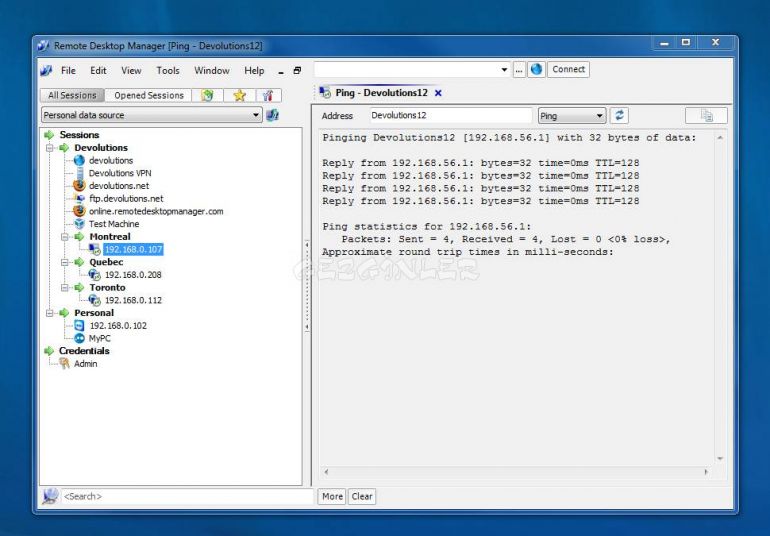Click in the Search field
This screenshot has width=770, height=536.
coord(187,497)
